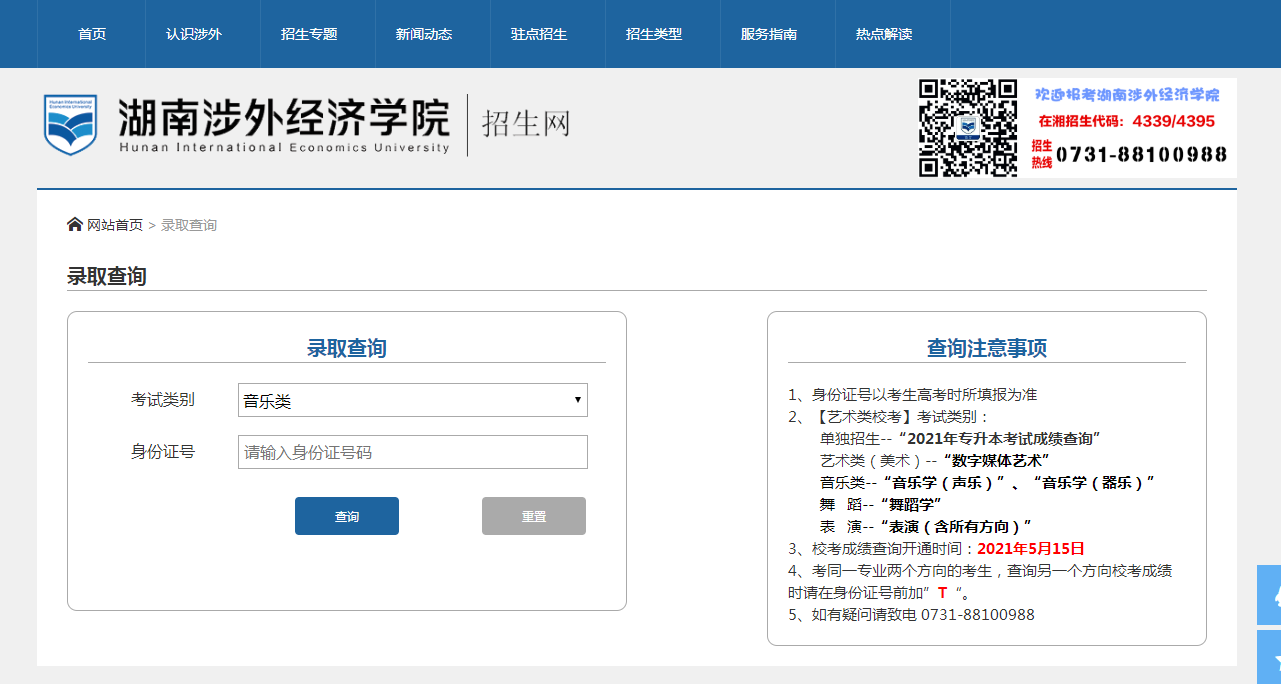The width and height of the screenshot is (1281, 684).
Task: Click the 身份证号 input field
Action: (412, 452)
